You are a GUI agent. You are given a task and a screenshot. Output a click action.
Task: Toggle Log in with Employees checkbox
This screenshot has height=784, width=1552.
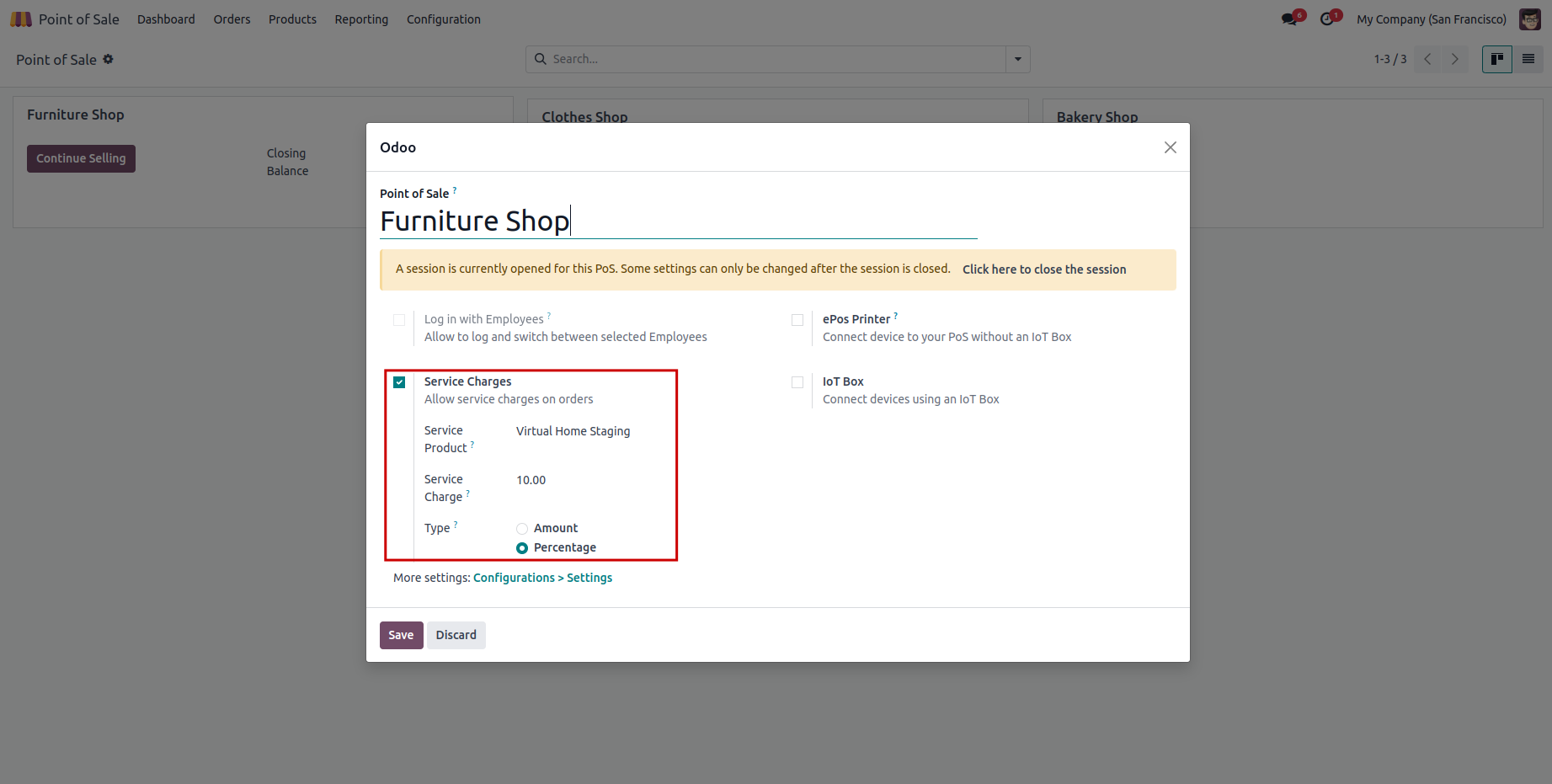[x=399, y=320]
